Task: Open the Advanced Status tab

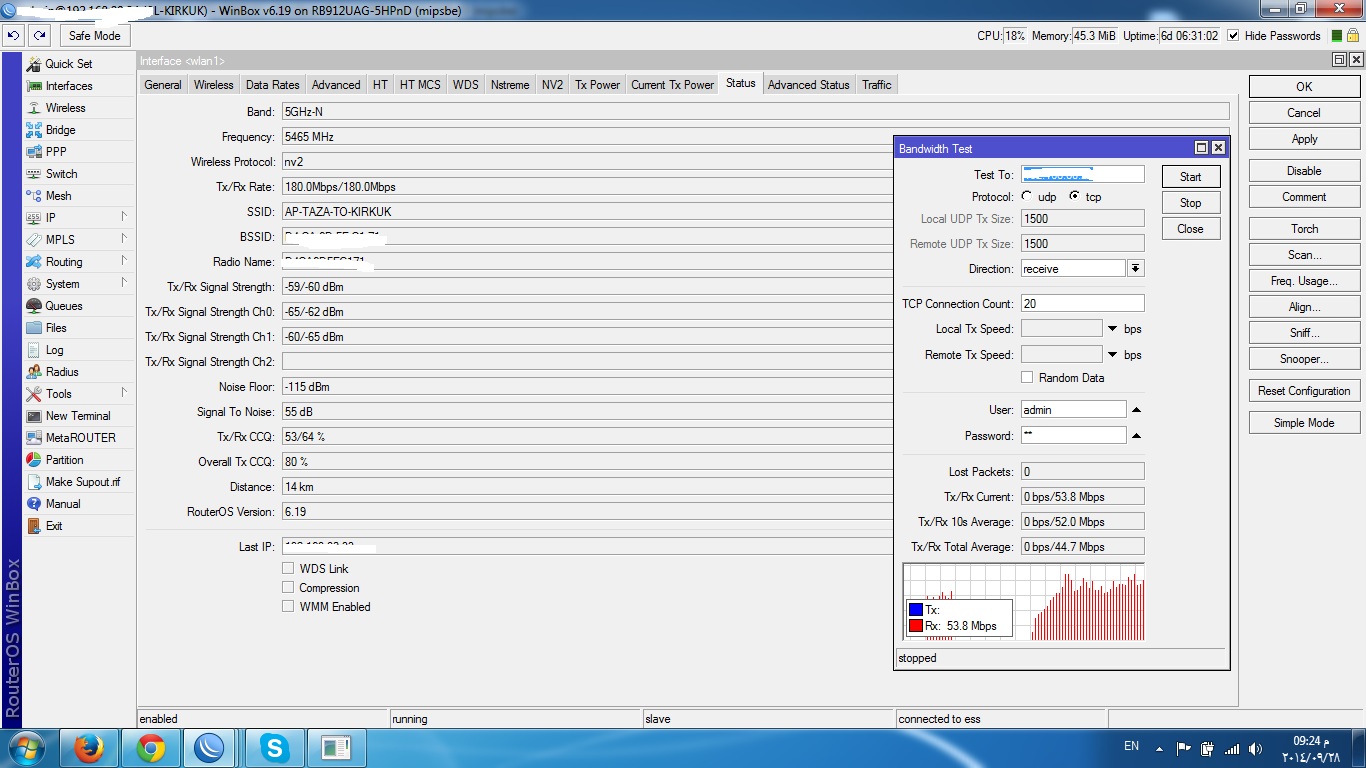Action: click(808, 85)
